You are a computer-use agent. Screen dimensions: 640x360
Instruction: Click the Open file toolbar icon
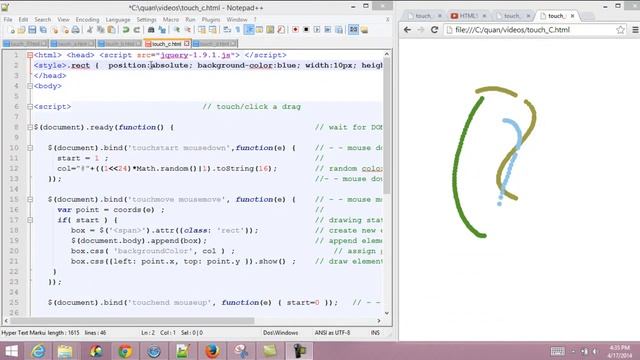coord(22,30)
